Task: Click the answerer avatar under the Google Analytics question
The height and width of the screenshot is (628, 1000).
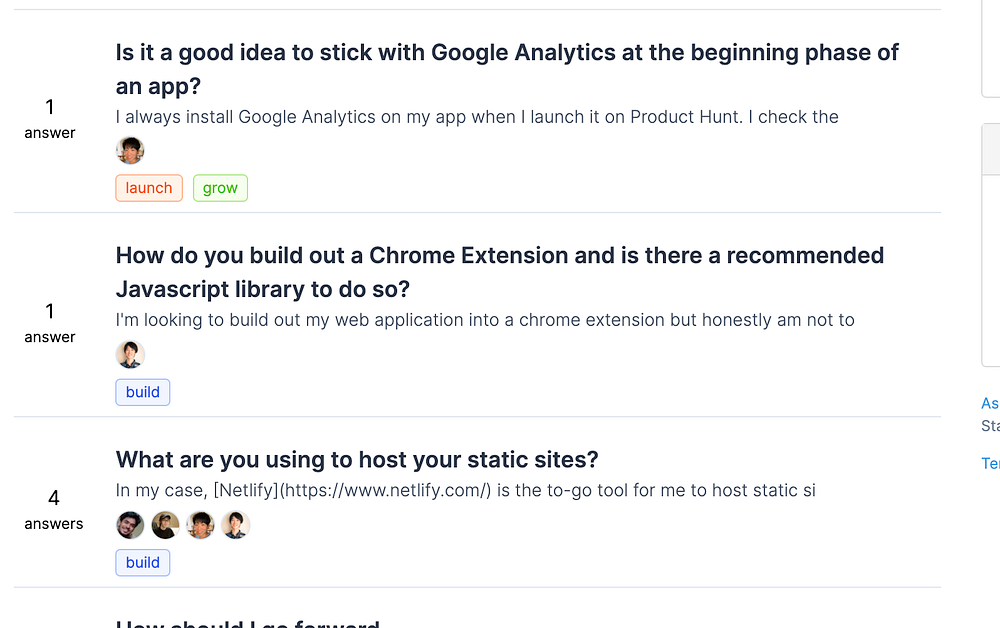Action: (130, 151)
